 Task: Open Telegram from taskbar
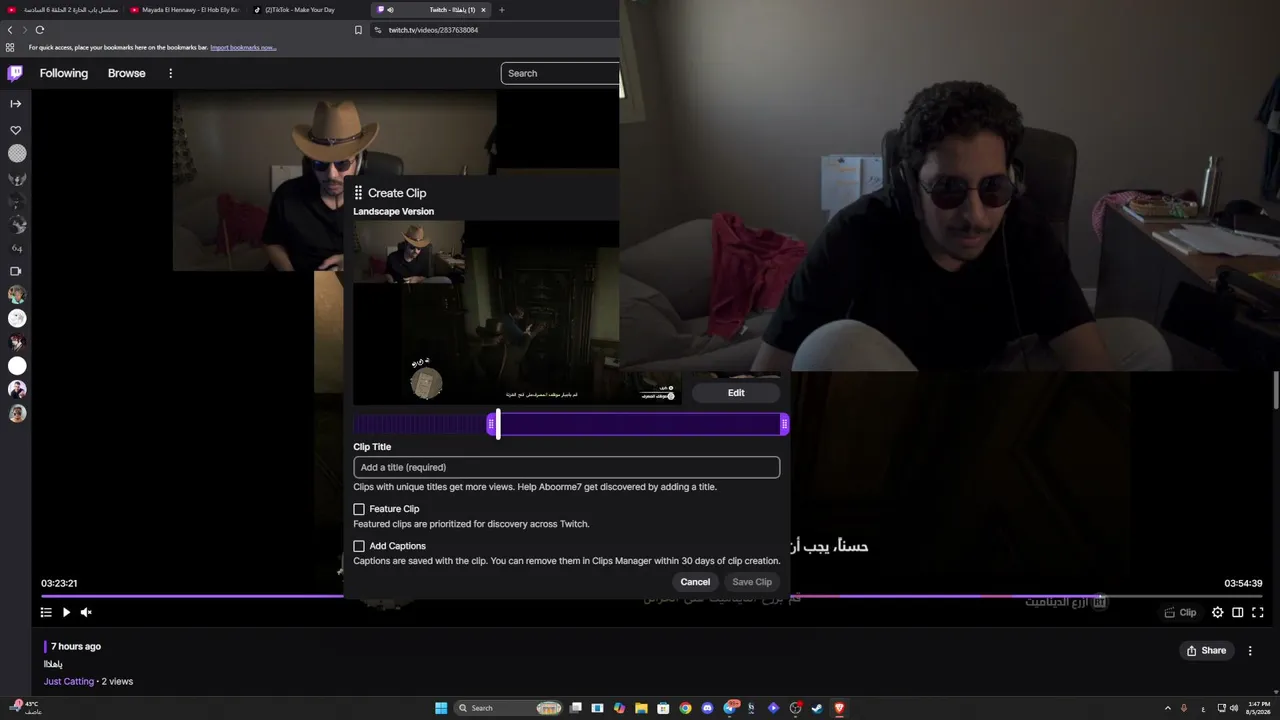click(731, 708)
